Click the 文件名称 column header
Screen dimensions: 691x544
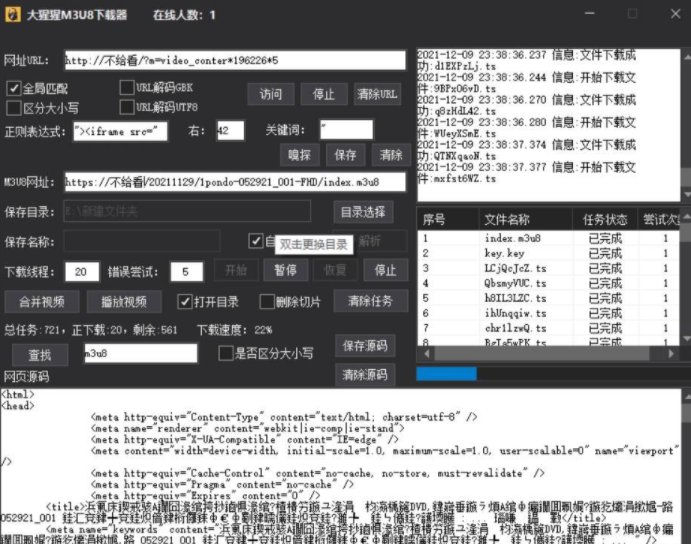coord(507,219)
